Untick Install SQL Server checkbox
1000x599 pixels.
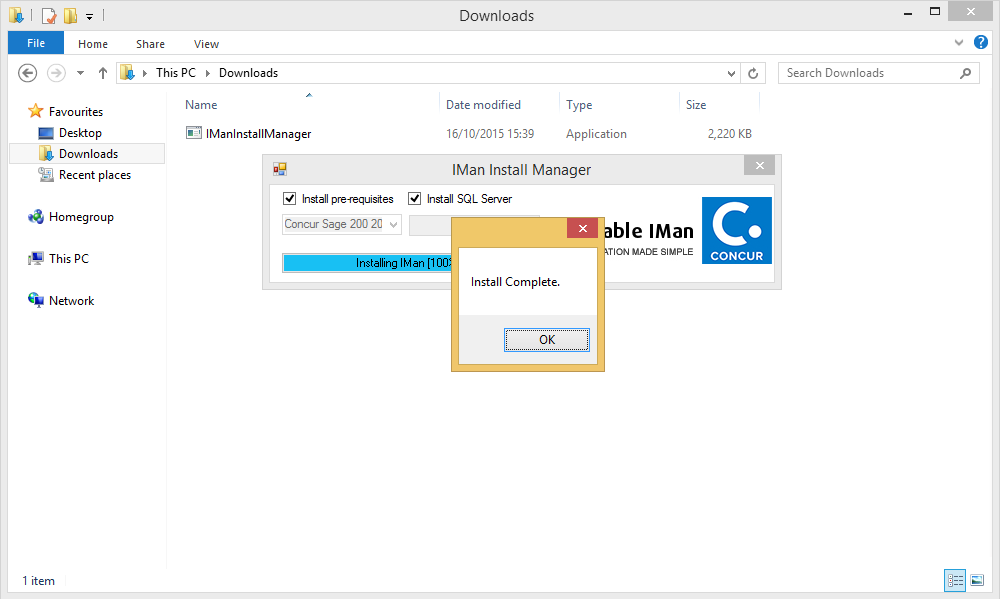[415, 199]
